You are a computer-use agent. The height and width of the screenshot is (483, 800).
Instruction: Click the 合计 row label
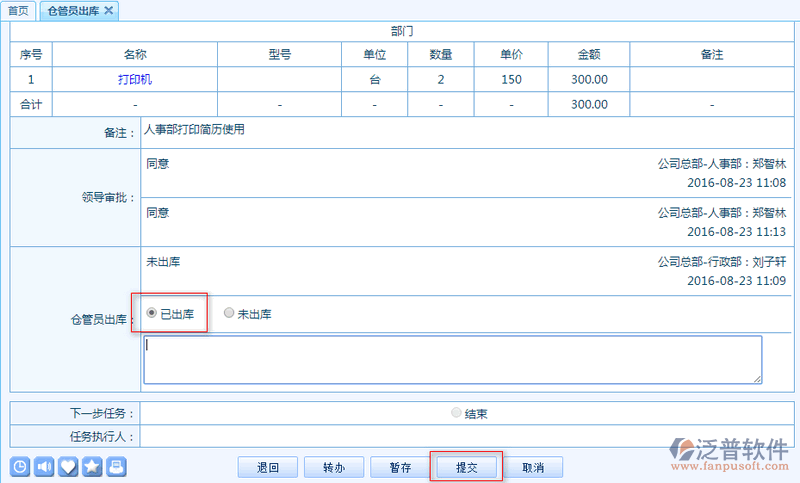coord(31,105)
